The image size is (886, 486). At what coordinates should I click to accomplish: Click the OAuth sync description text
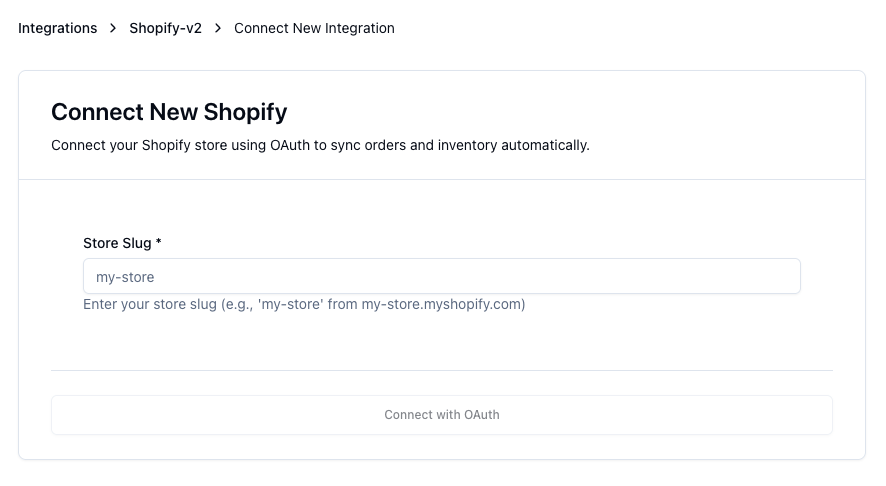click(x=320, y=145)
